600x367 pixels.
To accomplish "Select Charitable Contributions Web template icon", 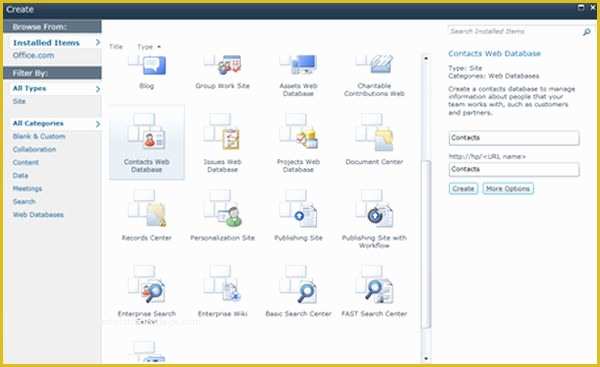I will (x=374, y=66).
